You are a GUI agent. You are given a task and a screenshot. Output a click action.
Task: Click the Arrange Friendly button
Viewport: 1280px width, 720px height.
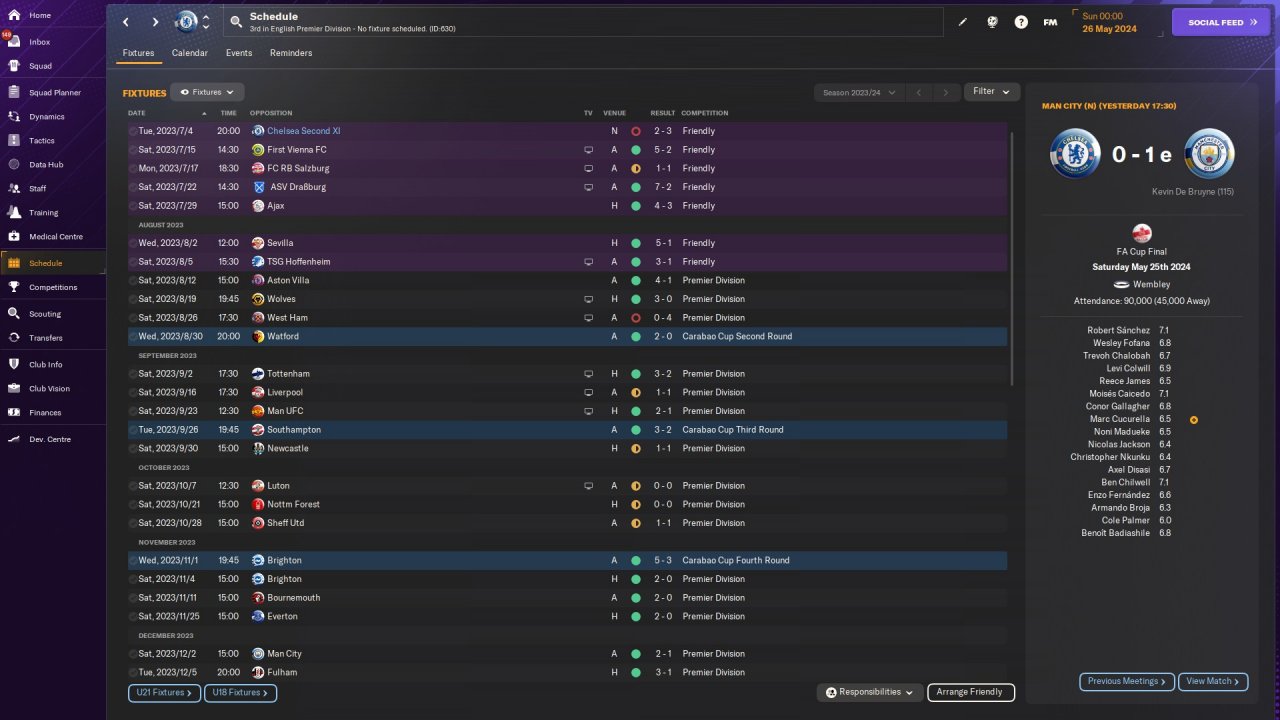coord(970,692)
